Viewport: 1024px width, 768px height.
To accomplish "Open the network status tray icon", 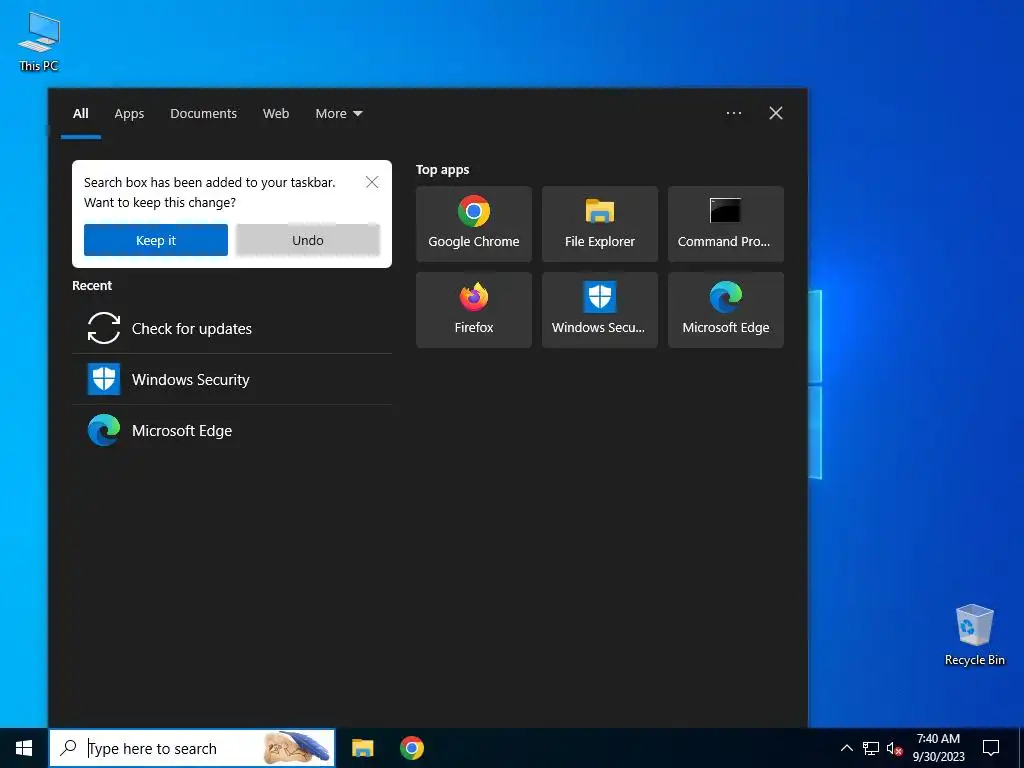I will pos(871,748).
